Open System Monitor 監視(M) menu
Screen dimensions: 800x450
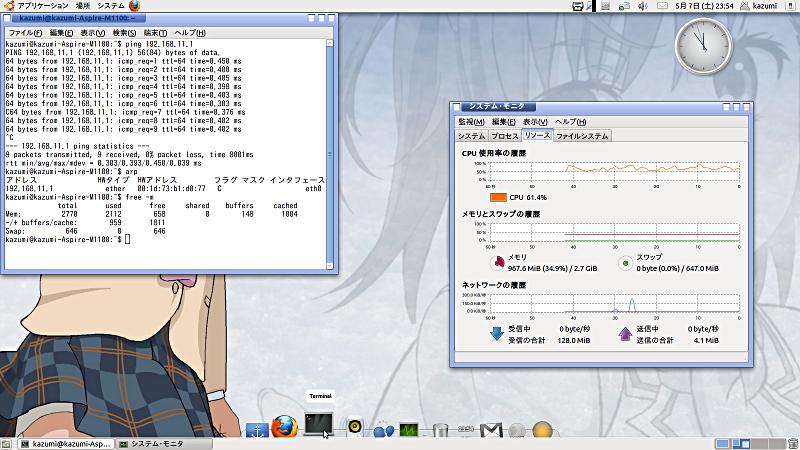coord(471,122)
